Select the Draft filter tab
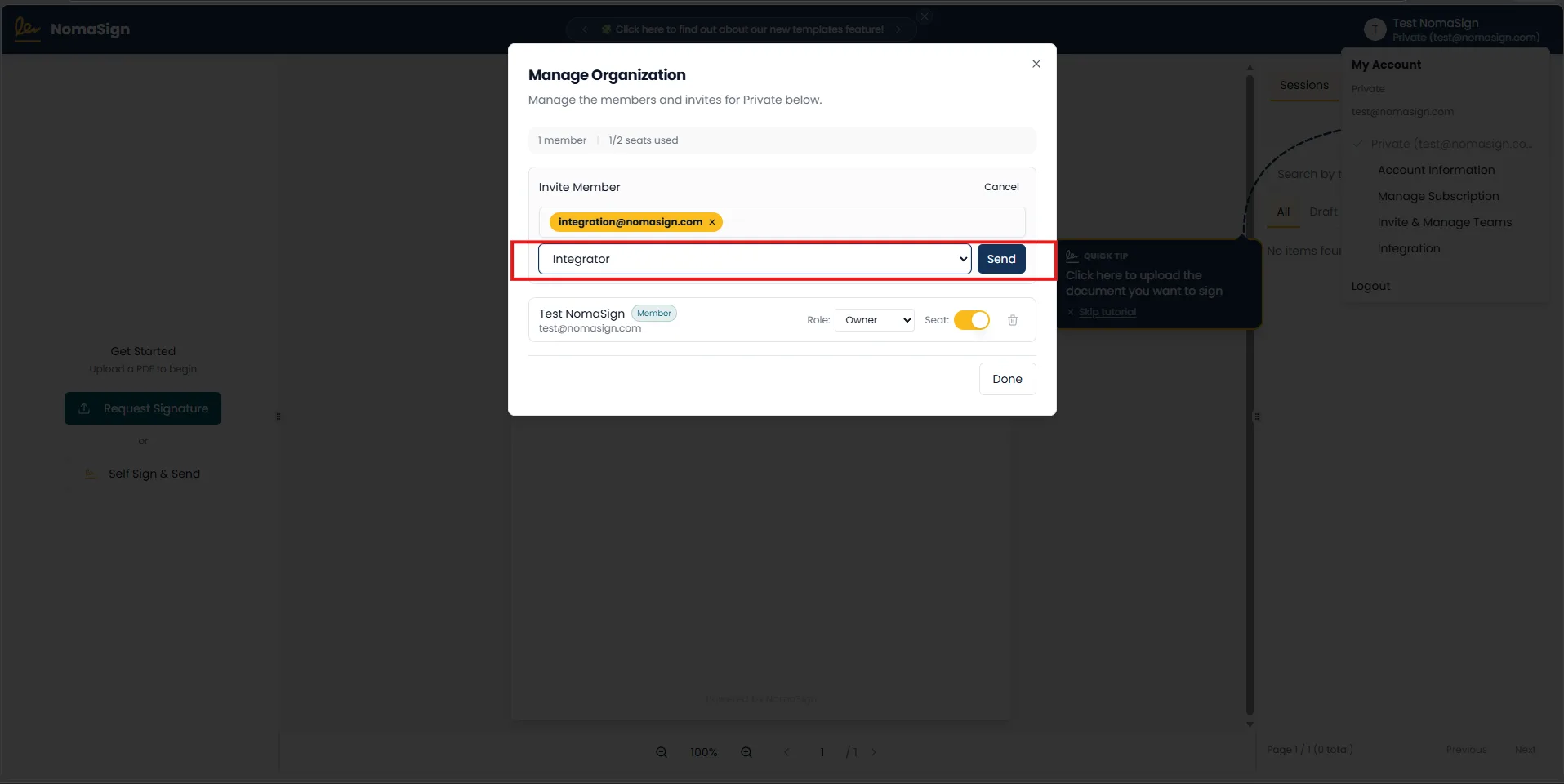Image resolution: width=1564 pixels, height=784 pixels. (x=1323, y=212)
